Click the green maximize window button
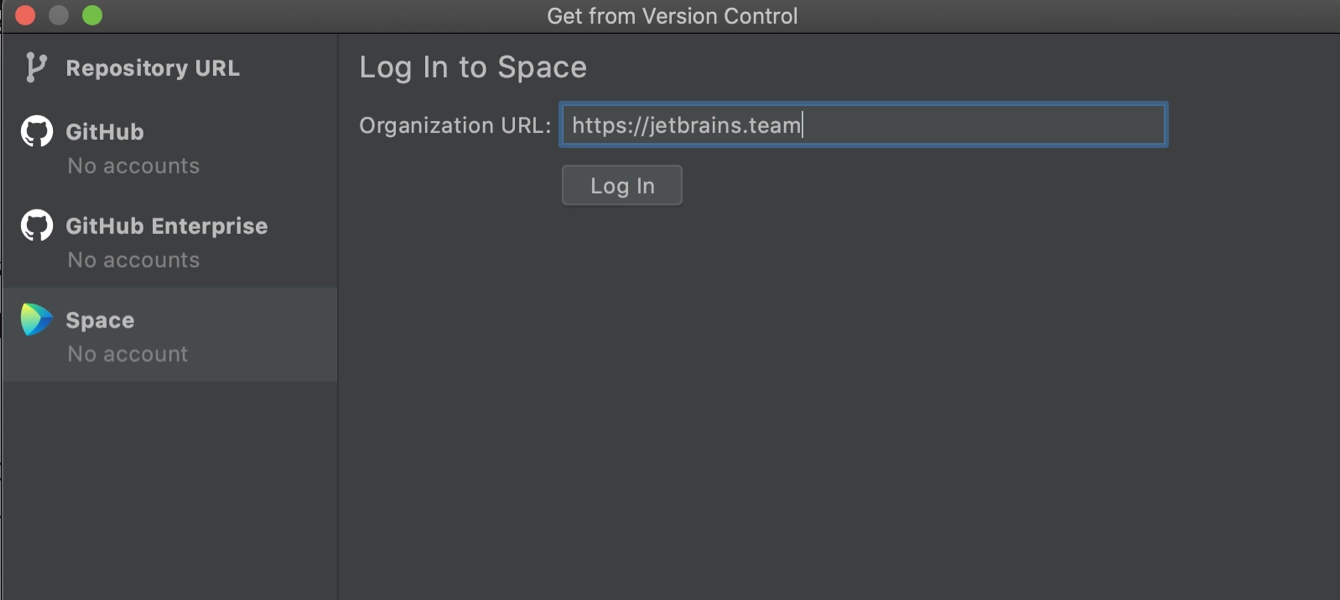The image size is (1340, 600). [92, 15]
